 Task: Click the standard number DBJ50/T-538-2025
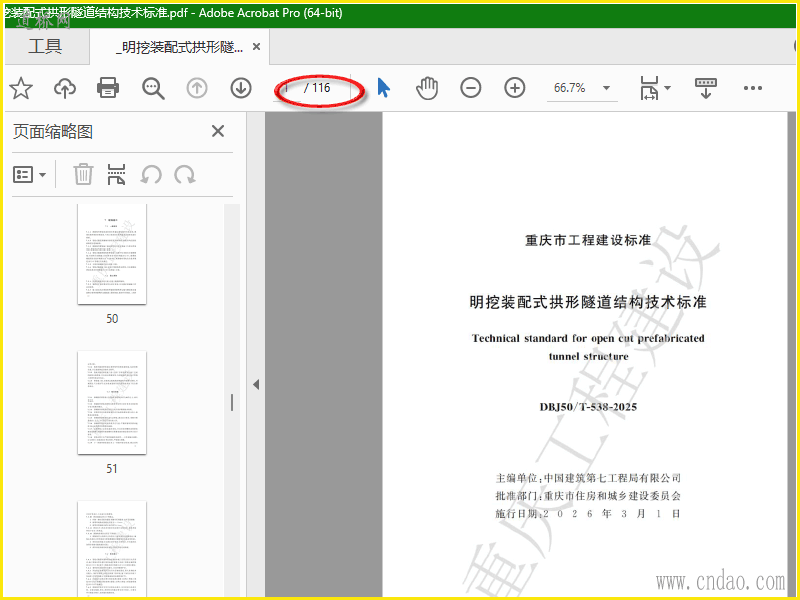coord(588,407)
